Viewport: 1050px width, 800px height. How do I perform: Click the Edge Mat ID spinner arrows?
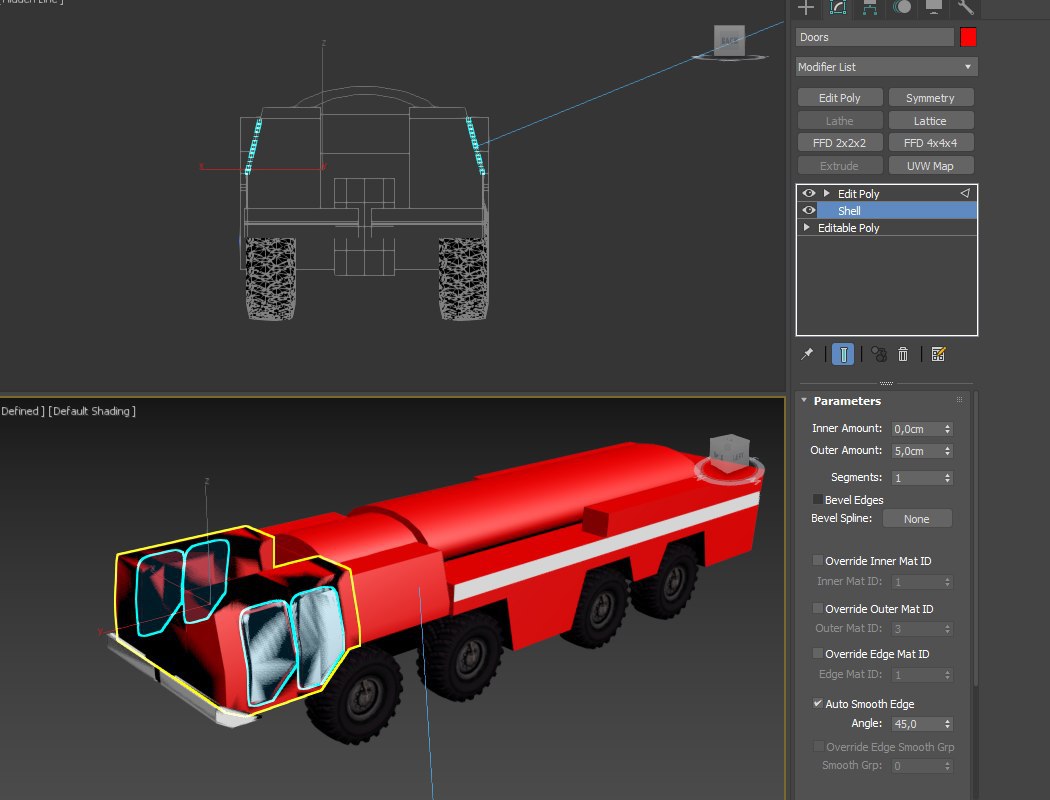click(x=948, y=675)
